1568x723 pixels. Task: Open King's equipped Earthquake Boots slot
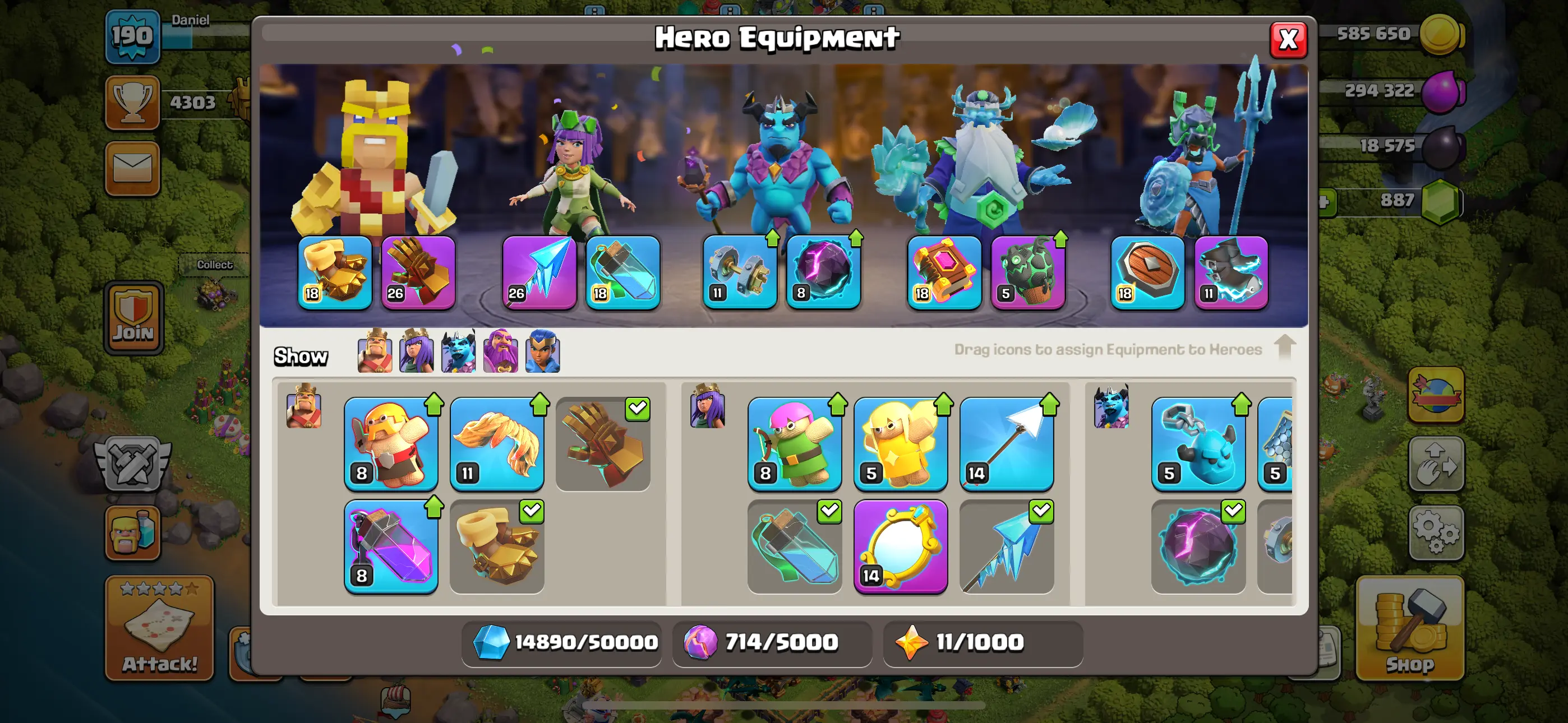click(335, 272)
